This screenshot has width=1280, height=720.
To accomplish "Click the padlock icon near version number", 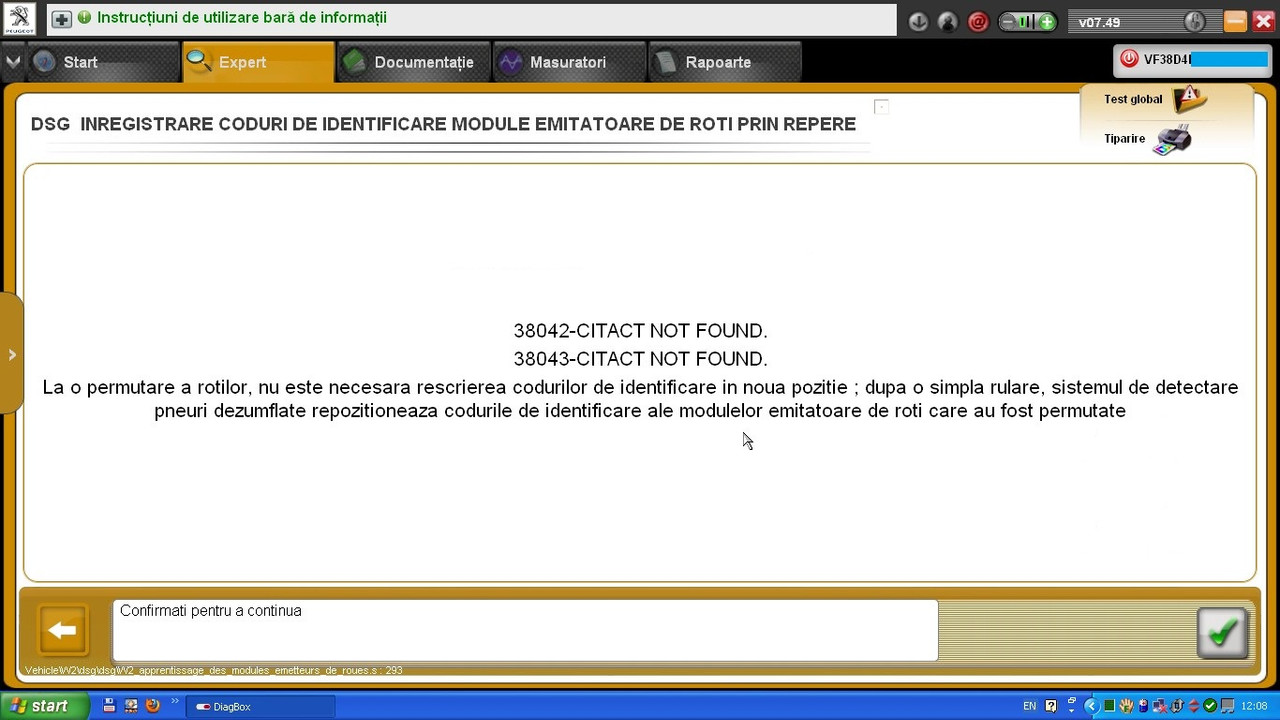I will point(1194,22).
